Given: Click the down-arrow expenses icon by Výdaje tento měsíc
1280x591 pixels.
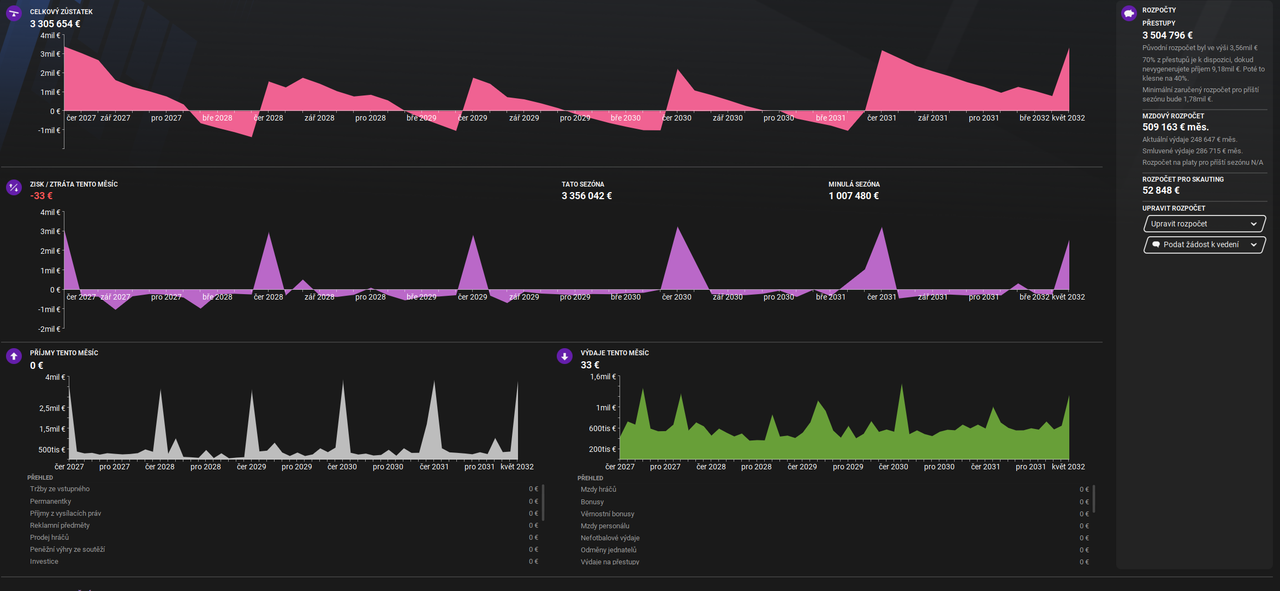Looking at the screenshot, I should click(x=565, y=356).
